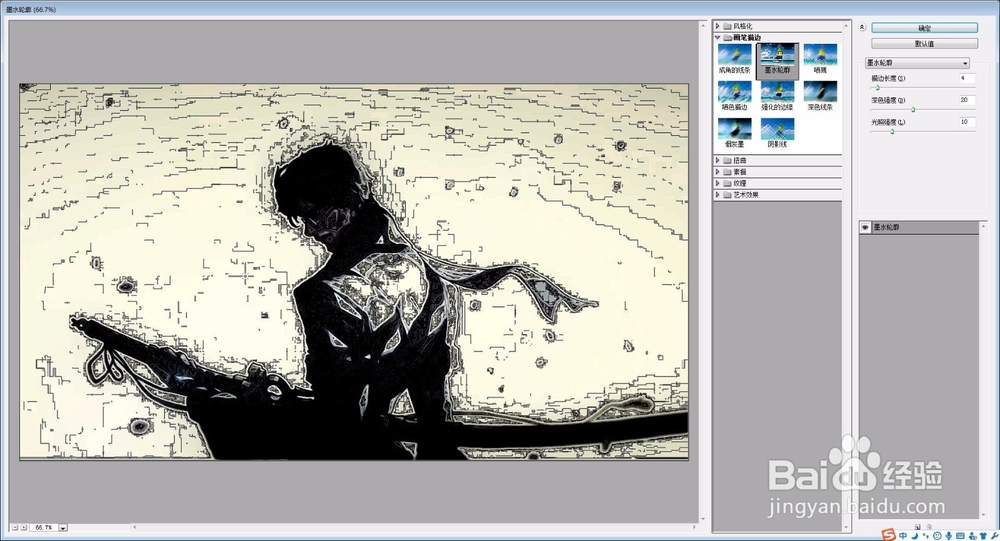Select the 深色线条 filter thumbnail

coord(820,96)
